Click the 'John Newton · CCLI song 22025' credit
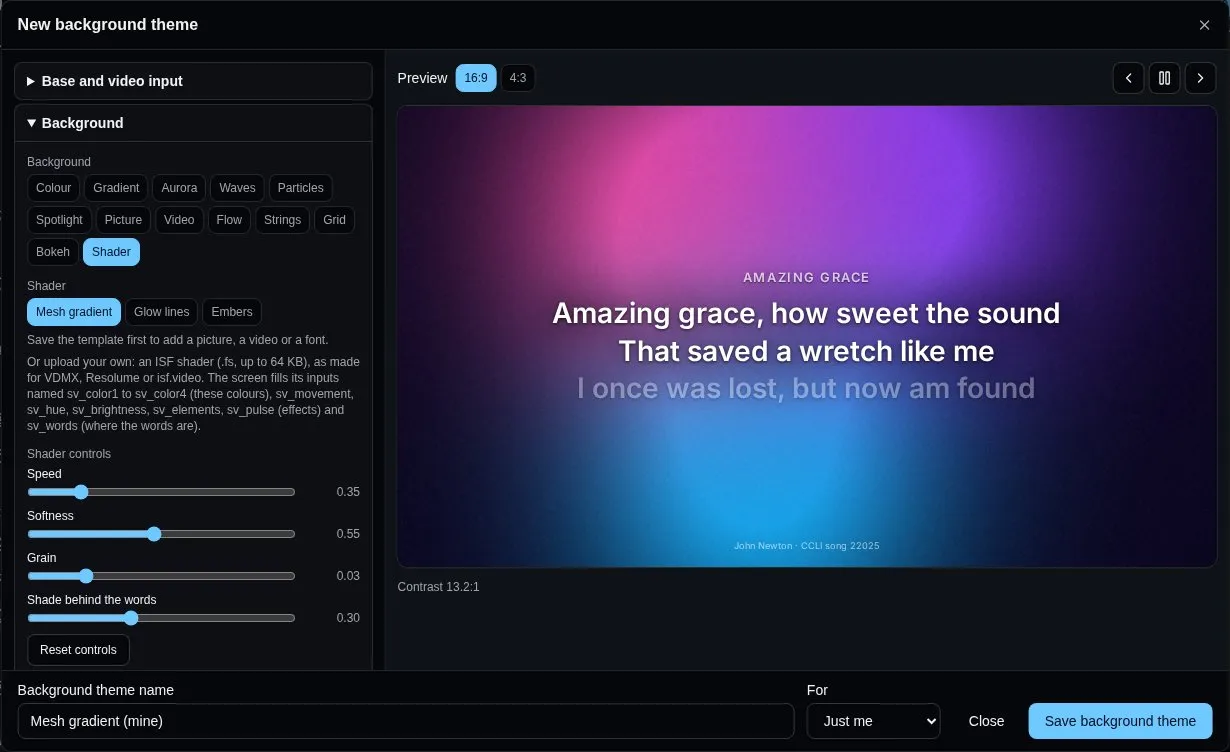 point(806,546)
